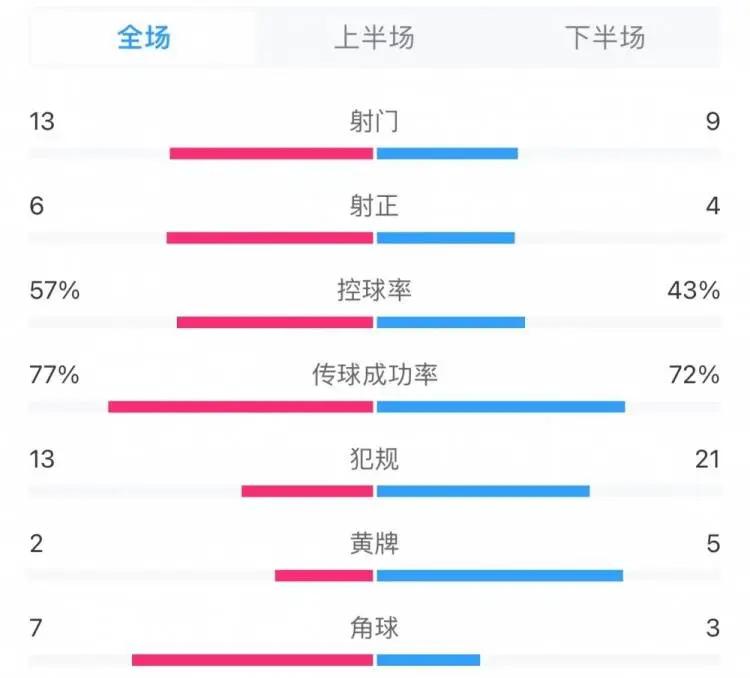Screen dimensions: 750x678
Task: Click the 21 fouls value
Action: (707, 459)
